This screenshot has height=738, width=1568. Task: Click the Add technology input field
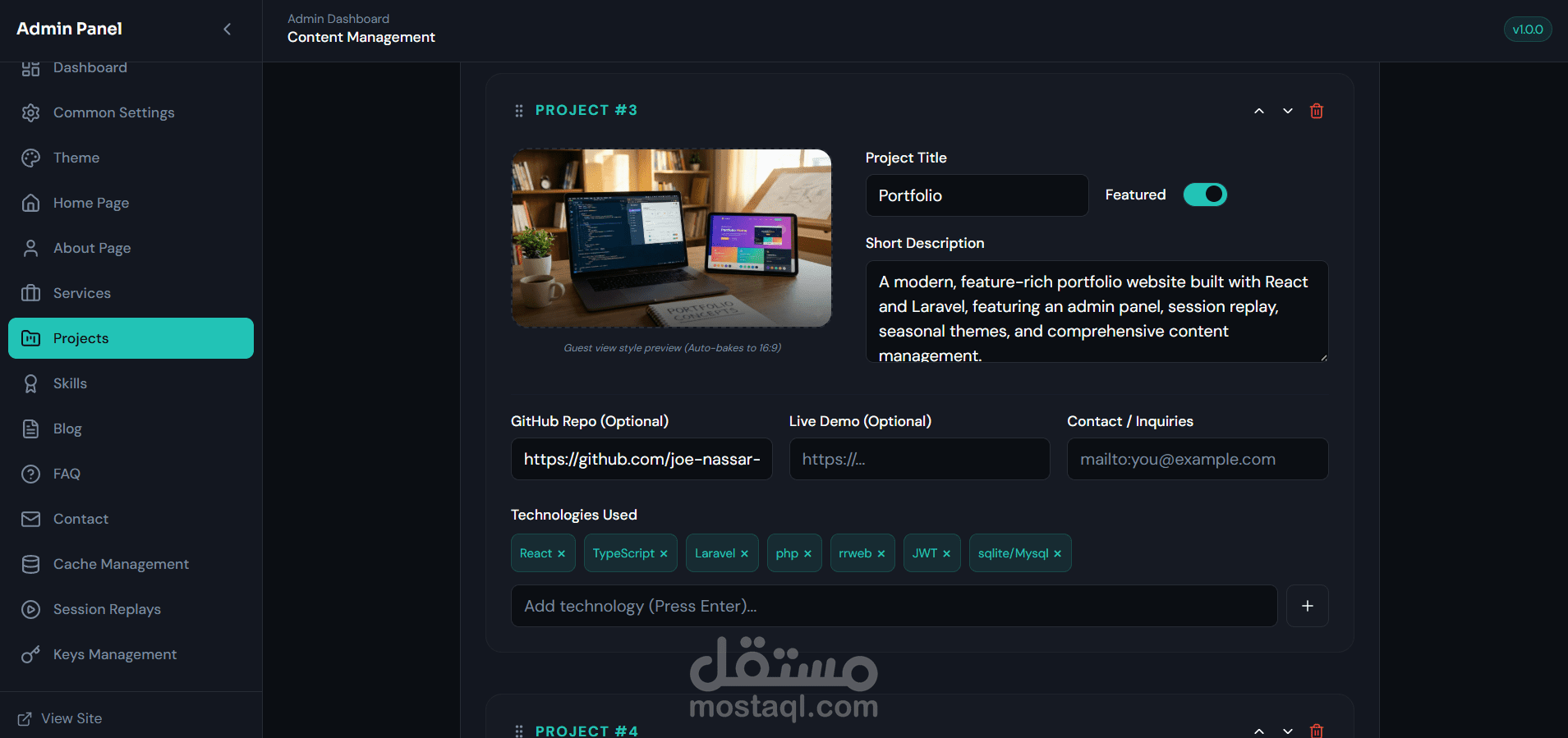894,606
